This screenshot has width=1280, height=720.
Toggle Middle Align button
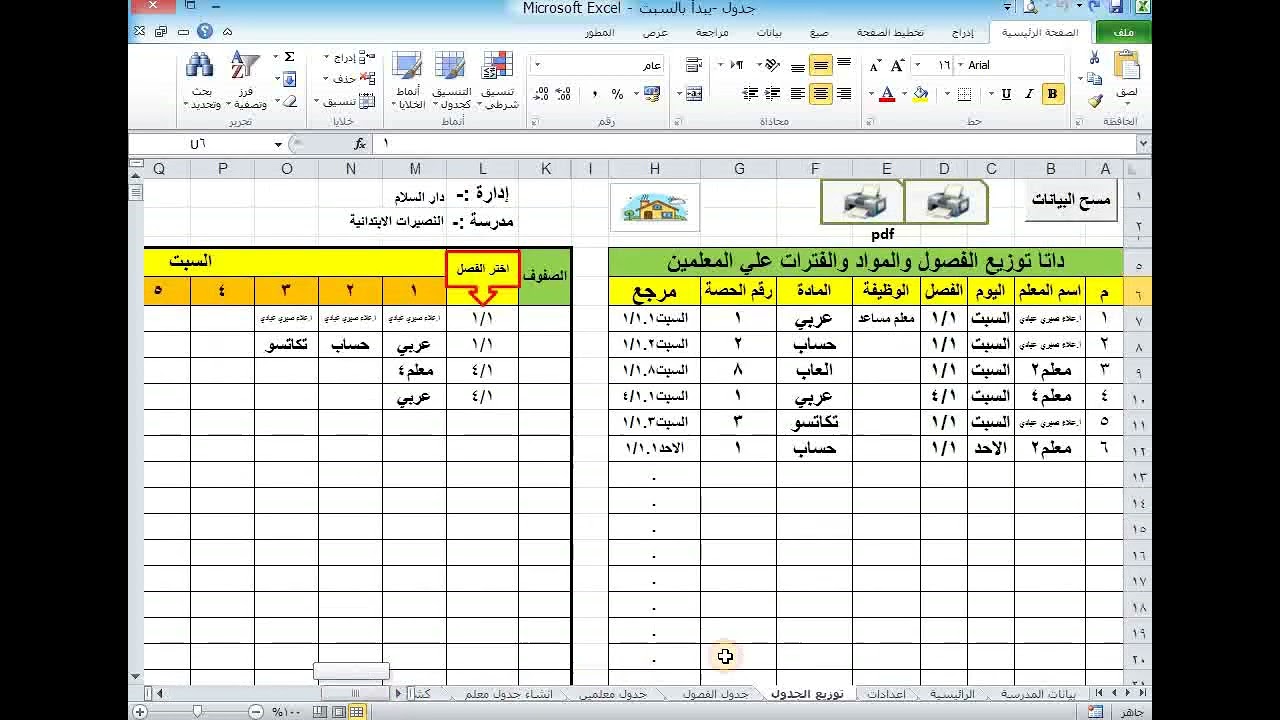tap(821, 65)
